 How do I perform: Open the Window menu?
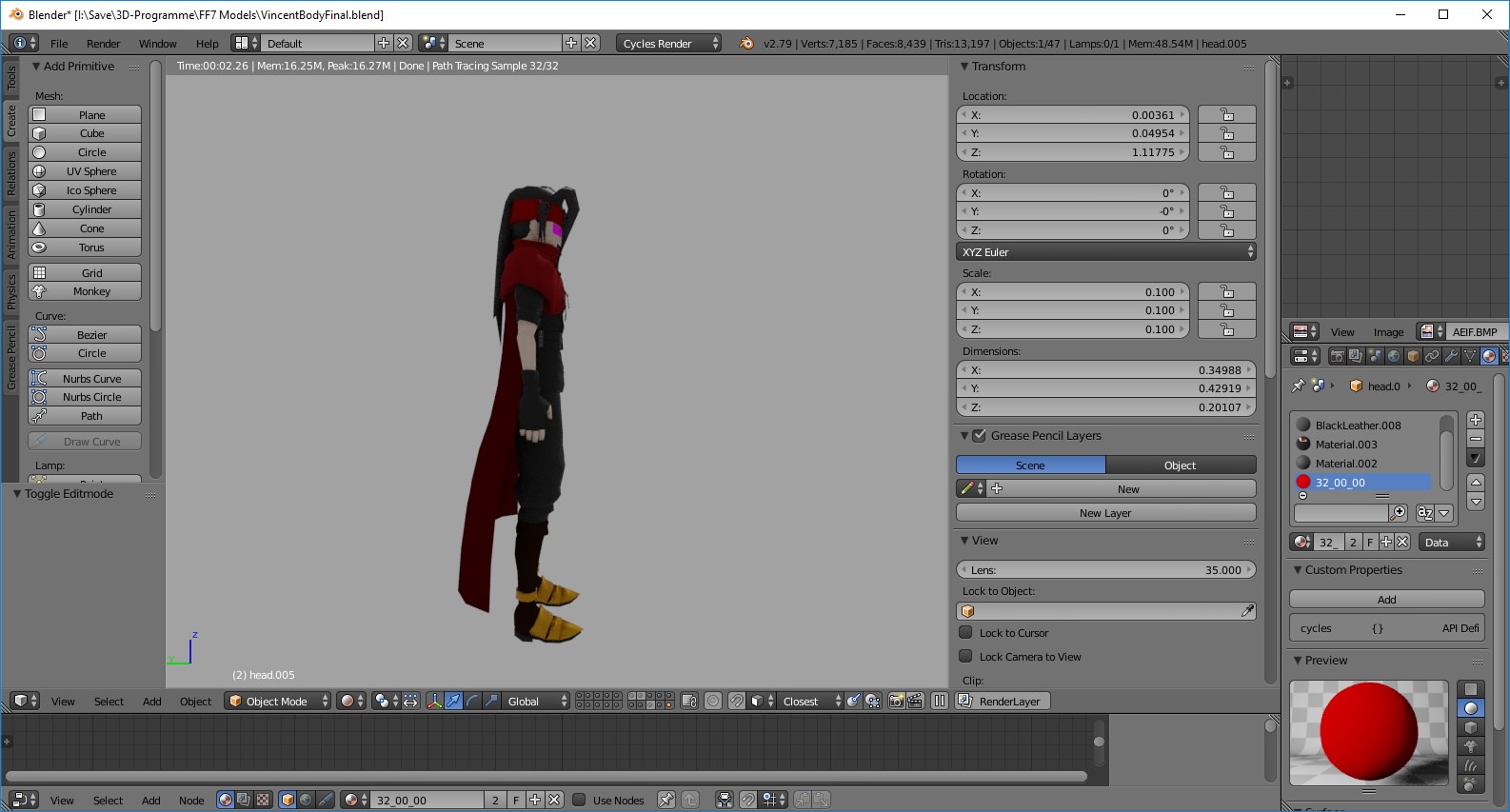pos(157,44)
